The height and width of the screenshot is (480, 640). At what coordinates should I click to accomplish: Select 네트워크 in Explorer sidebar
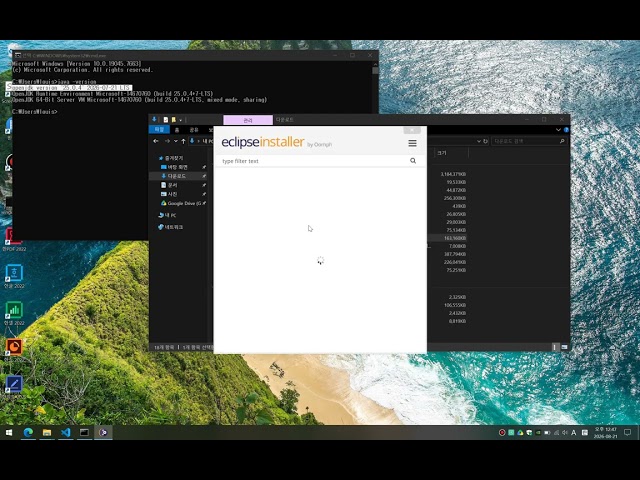171,227
